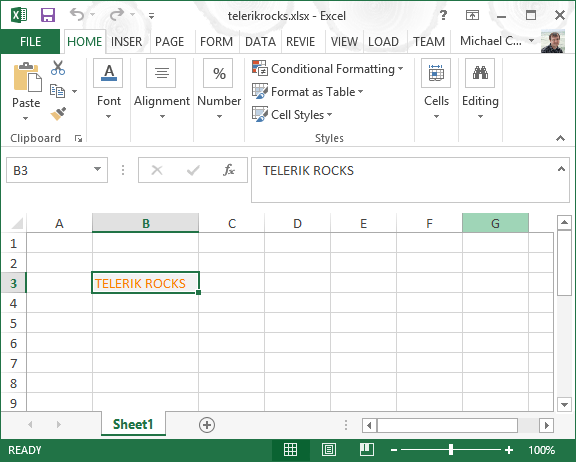Image resolution: width=576 pixels, height=462 pixels.
Task: Open the Alignment group button
Action: click(162, 89)
